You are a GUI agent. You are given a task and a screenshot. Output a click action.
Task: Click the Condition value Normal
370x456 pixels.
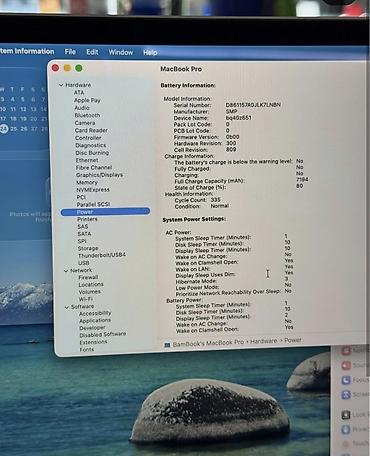[219, 206]
